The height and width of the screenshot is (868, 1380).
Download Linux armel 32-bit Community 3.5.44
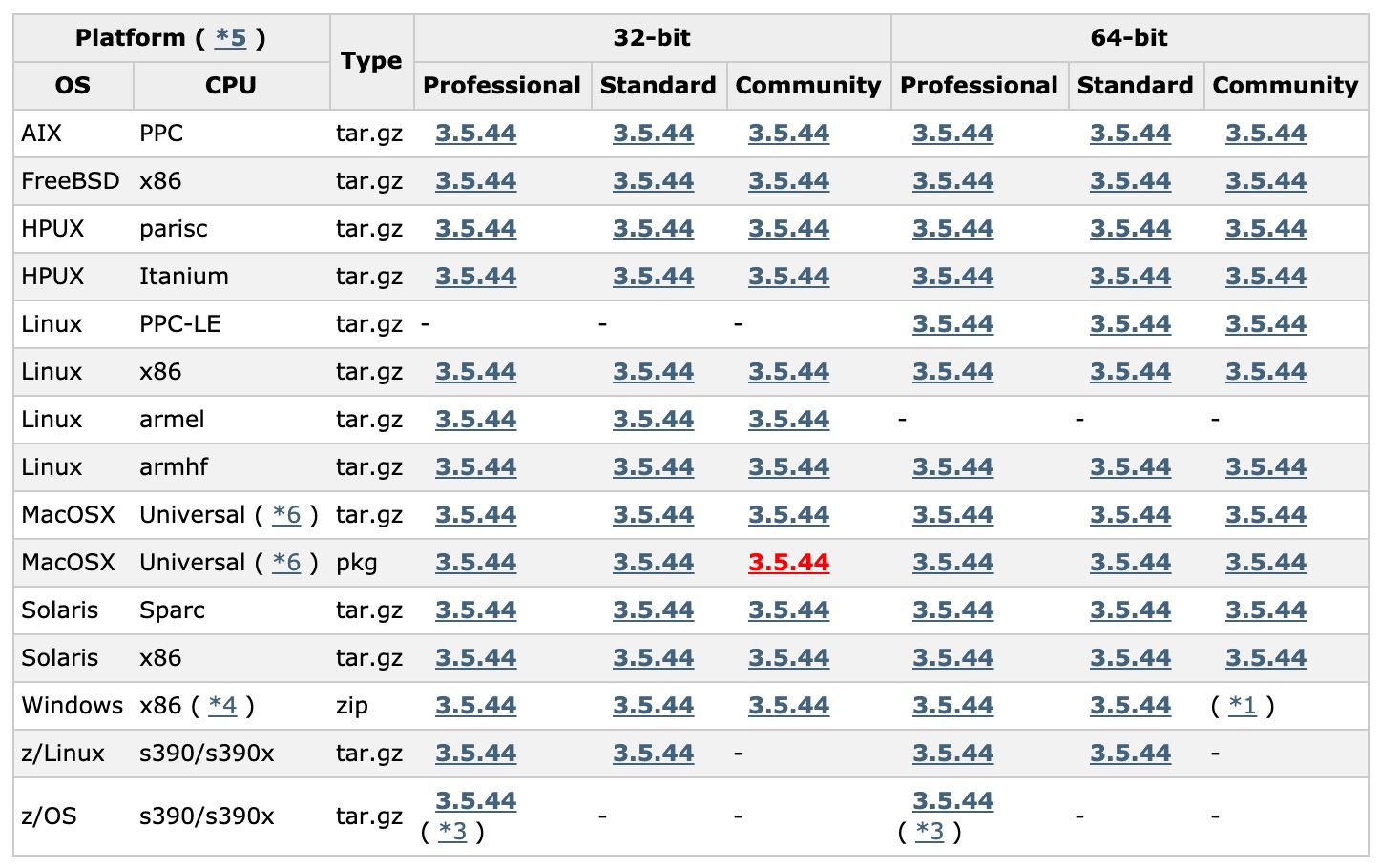(788, 420)
